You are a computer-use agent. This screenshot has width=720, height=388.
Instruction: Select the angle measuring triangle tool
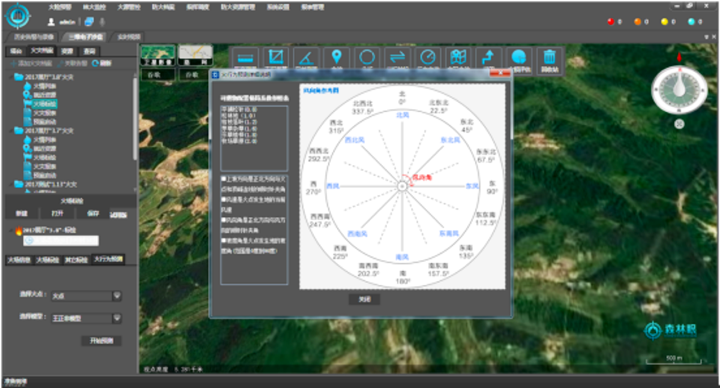306,58
